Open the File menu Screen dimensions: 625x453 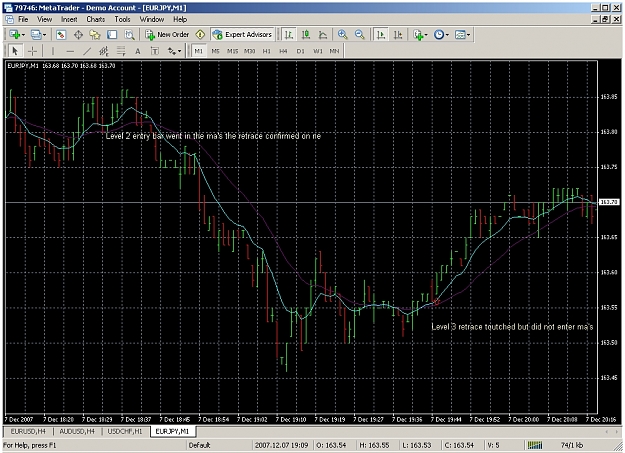coord(23,19)
